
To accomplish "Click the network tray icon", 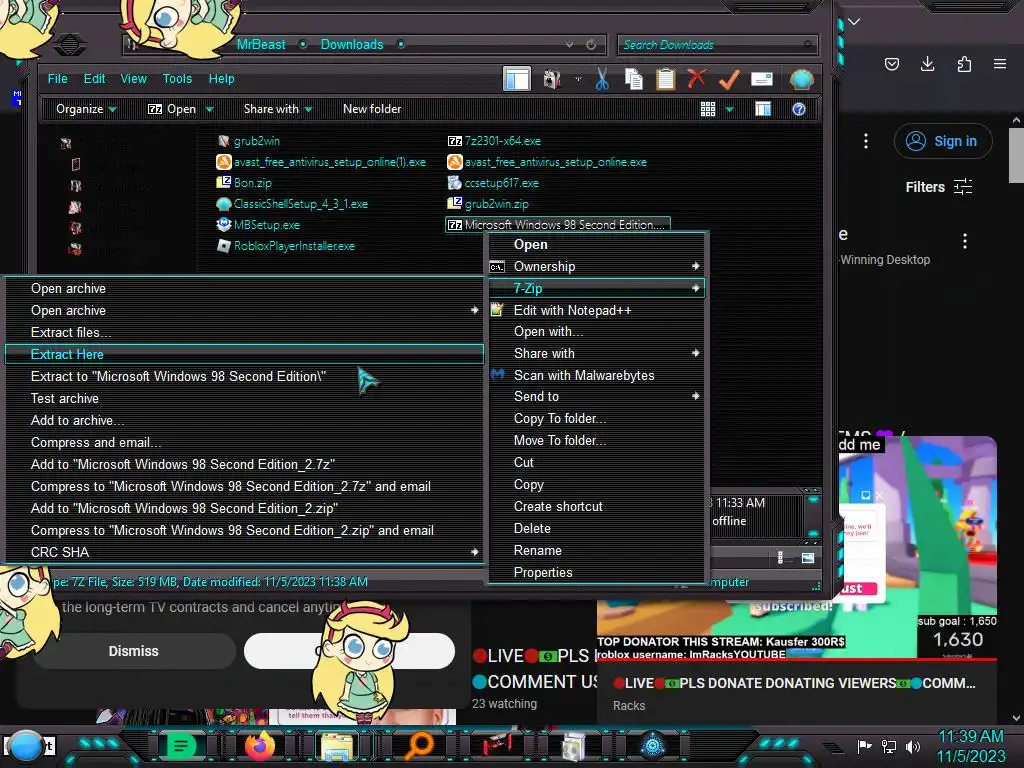I will pyautogui.click(x=889, y=746).
